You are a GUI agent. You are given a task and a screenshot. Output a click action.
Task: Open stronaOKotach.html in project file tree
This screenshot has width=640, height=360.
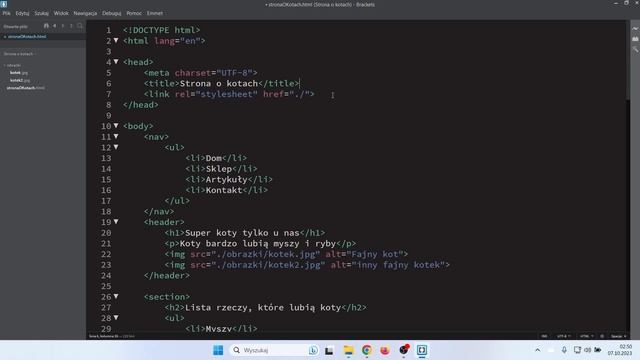click(26, 88)
